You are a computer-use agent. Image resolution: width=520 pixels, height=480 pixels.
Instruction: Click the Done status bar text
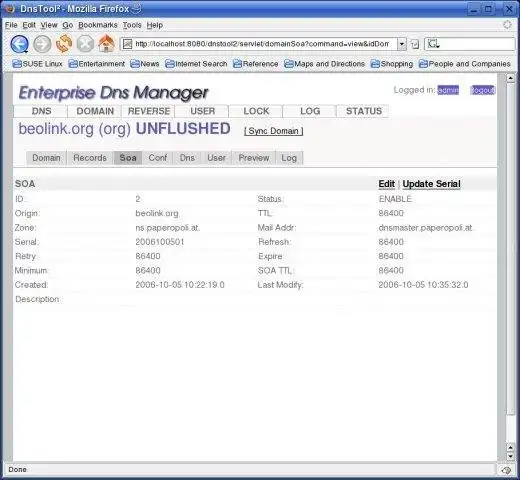(x=17, y=470)
